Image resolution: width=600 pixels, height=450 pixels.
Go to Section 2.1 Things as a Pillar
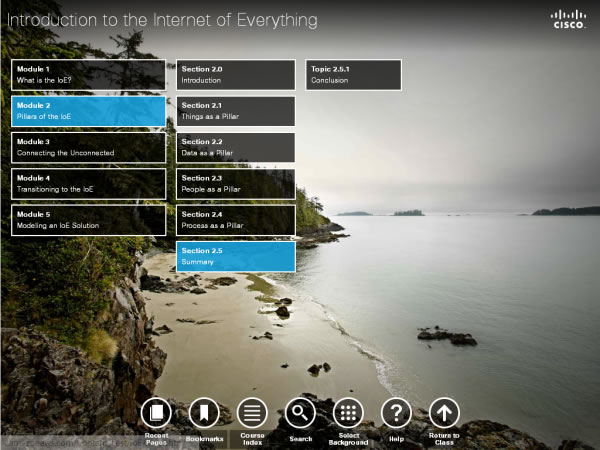tap(235, 111)
